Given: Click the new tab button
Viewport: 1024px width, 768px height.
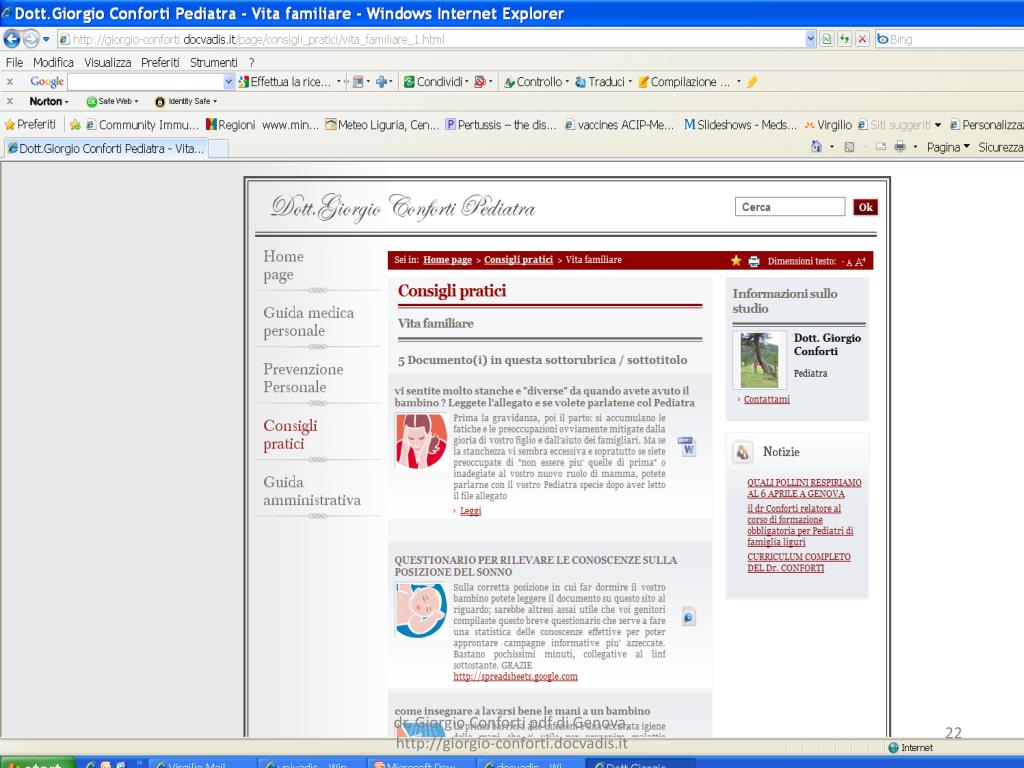Looking at the screenshot, I should (x=218, y=148).
